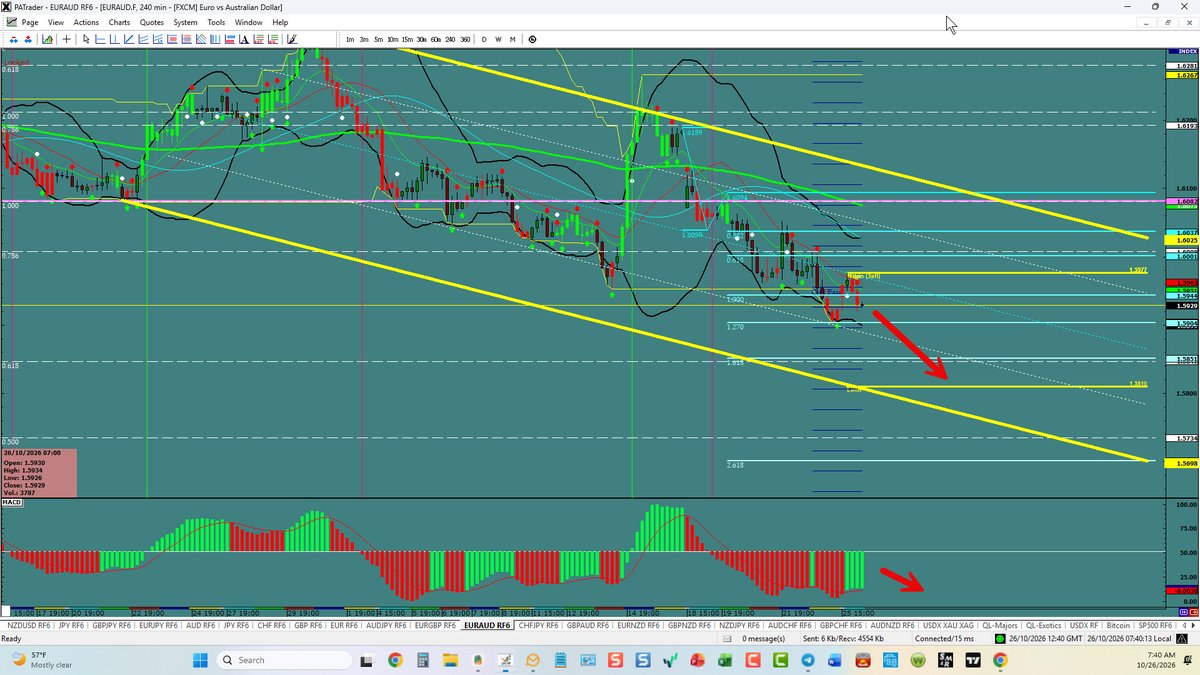Open the chart indicators icon

point(47,39)
